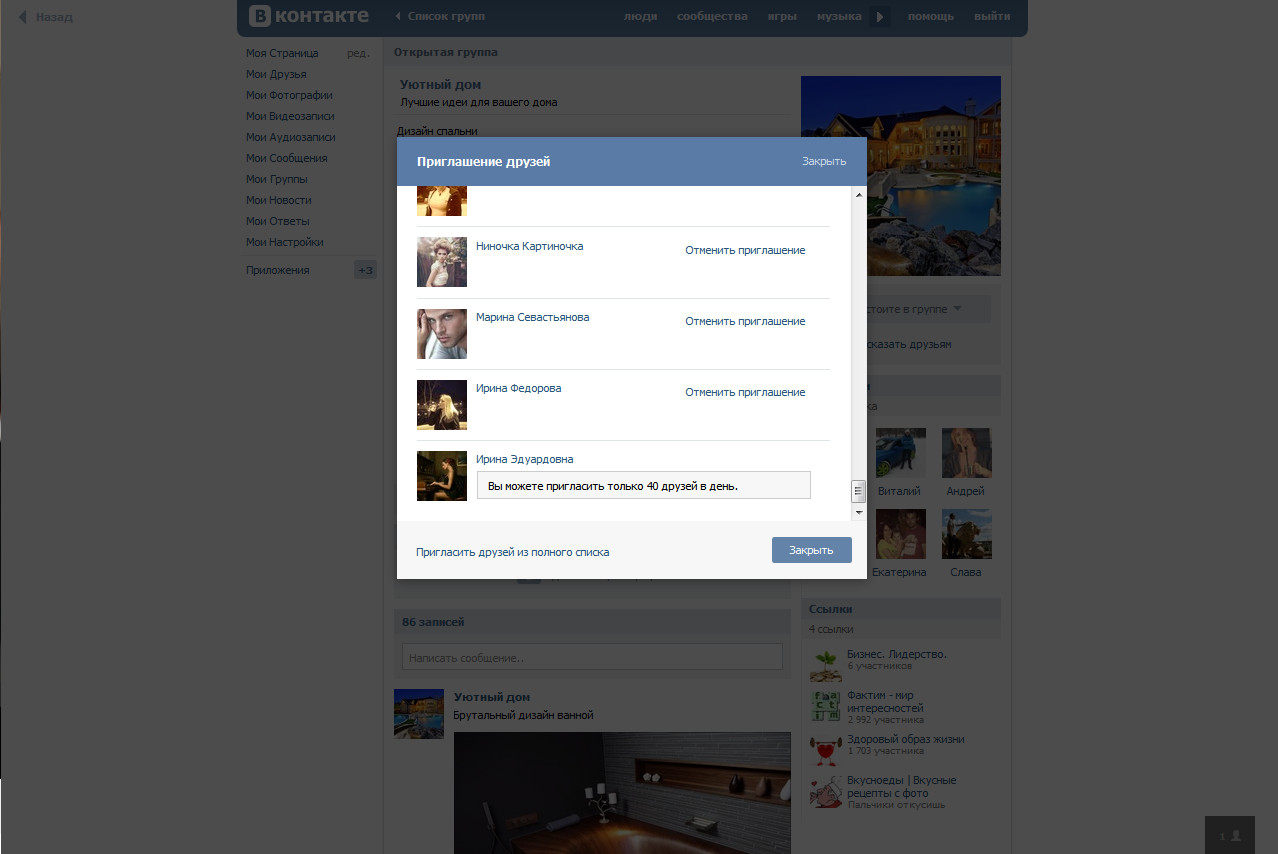1278x854 pixels.
Task: Click Марина Севастьянова avatar thumbnail
Action: pyautogui.click(x=442, y=334)
